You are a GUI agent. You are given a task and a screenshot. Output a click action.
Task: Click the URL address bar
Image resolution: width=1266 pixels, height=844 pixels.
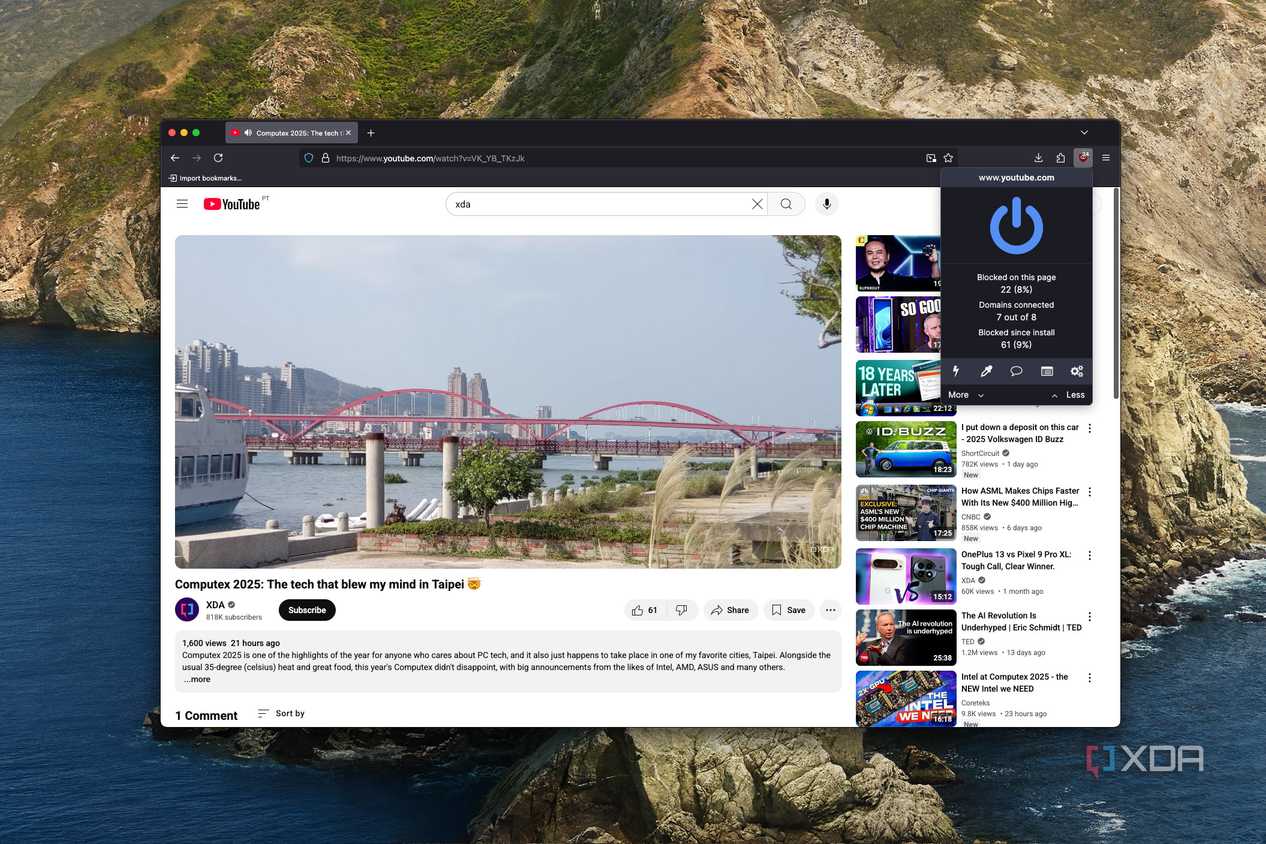coord(628,158)
